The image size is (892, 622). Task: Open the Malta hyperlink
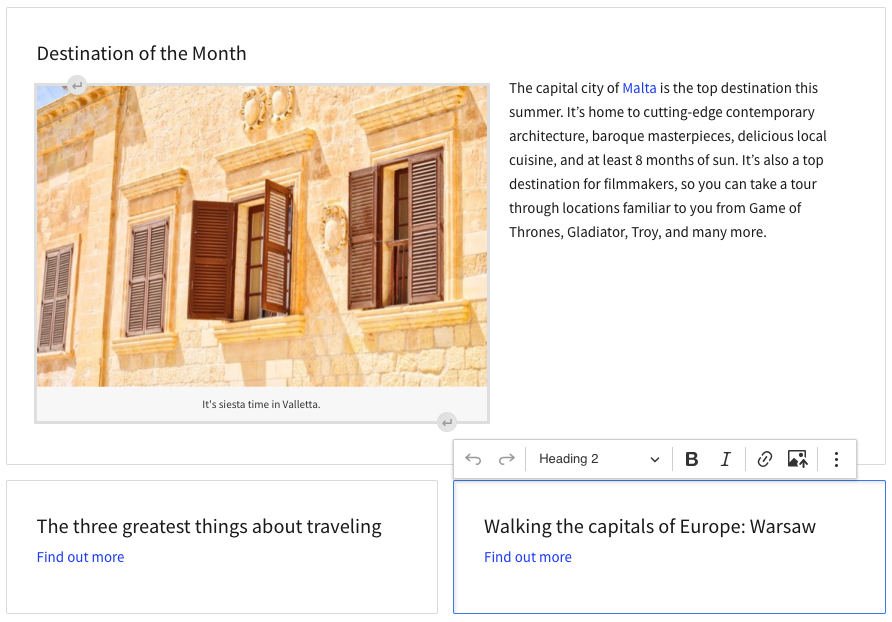(x=639, y=88)
